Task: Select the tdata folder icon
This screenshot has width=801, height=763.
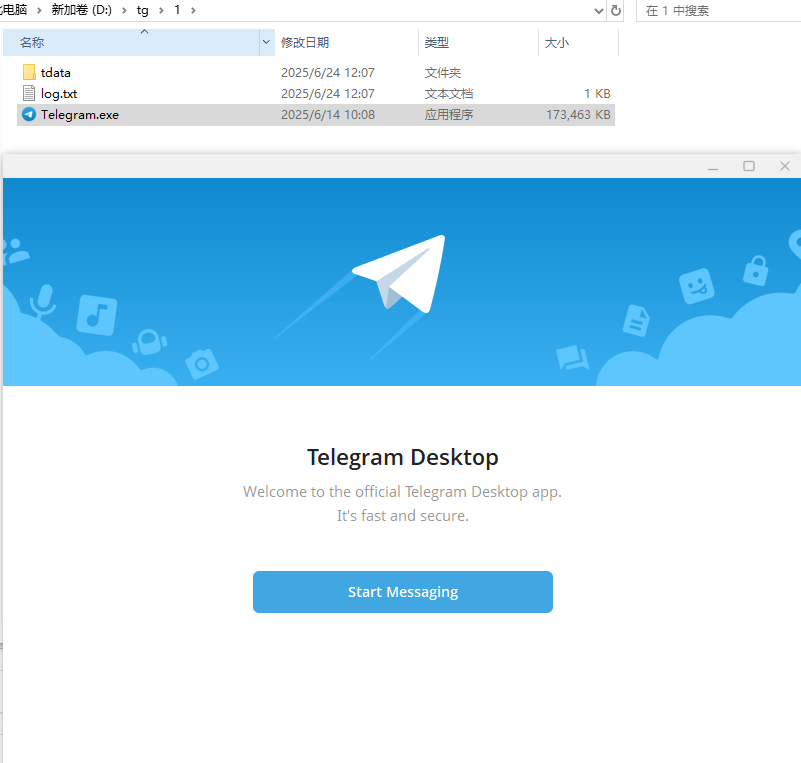Action: click(29, 72)
